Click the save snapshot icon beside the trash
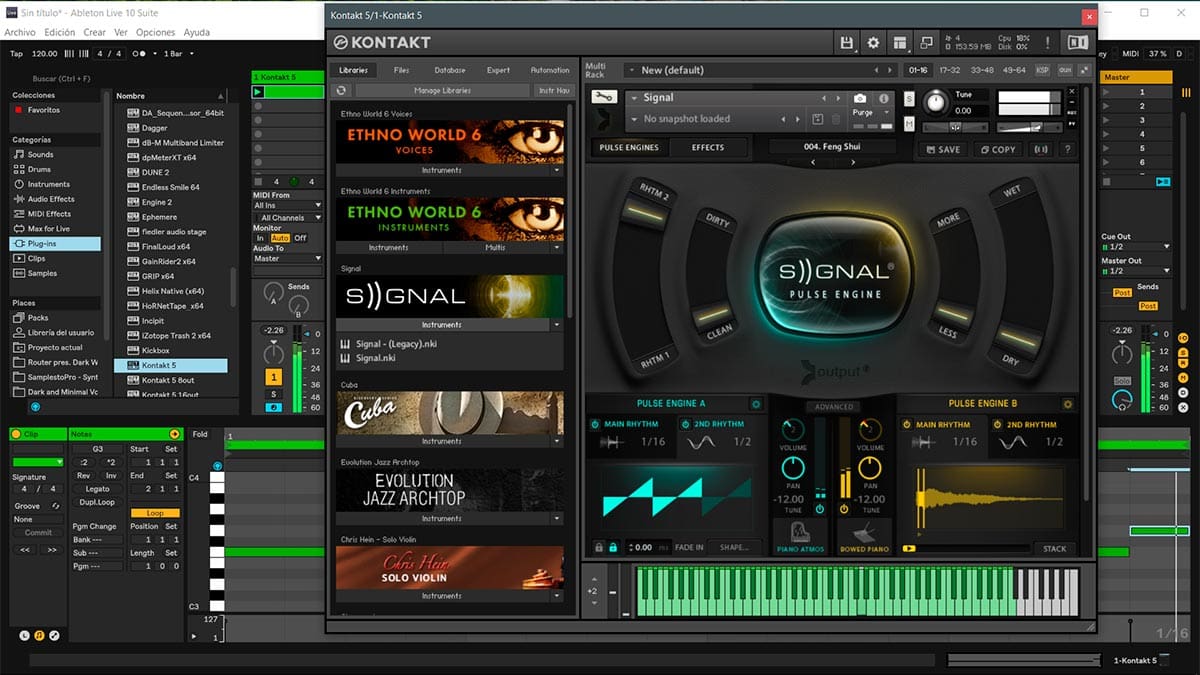The width and height of the screenshot is (1200, 675). click(x=817, y=119)
